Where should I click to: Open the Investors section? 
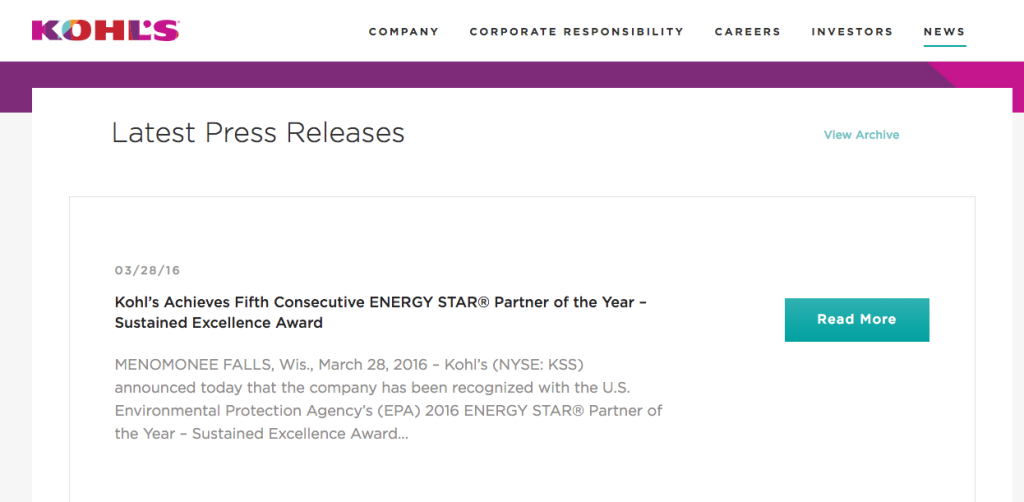(852, 31)
